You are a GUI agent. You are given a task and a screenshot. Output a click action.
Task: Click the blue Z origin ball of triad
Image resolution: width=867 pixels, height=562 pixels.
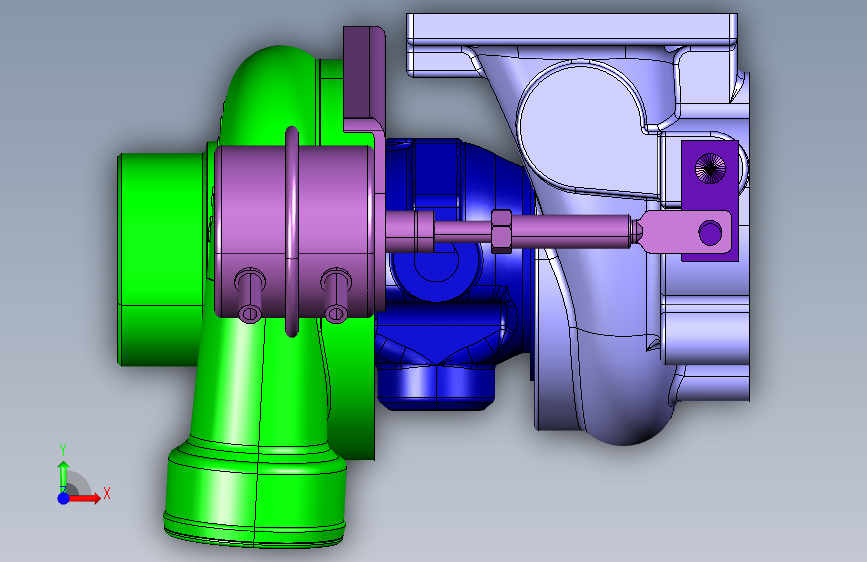(x=63, y=498)
